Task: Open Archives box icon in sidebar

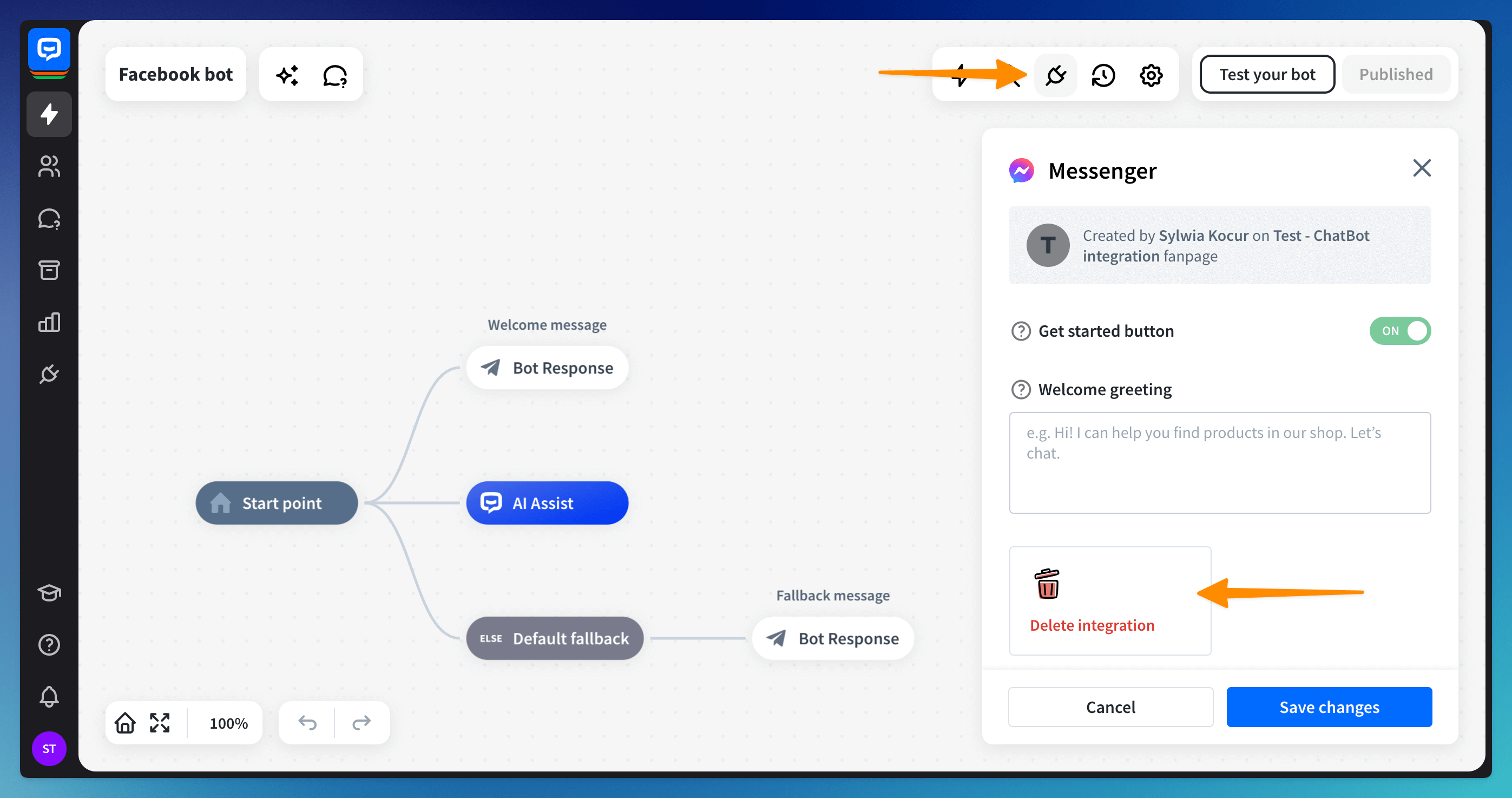Action: [49, 270]
